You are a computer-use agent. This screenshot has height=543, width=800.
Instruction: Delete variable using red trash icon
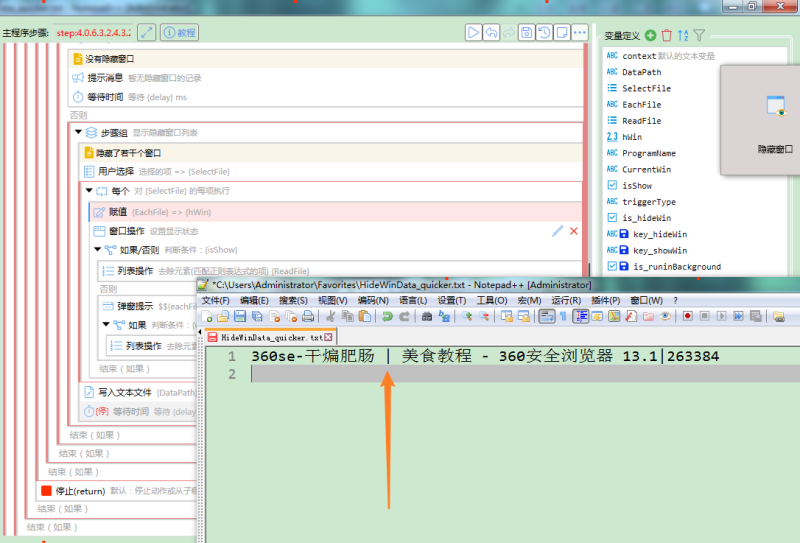(666, 35)
